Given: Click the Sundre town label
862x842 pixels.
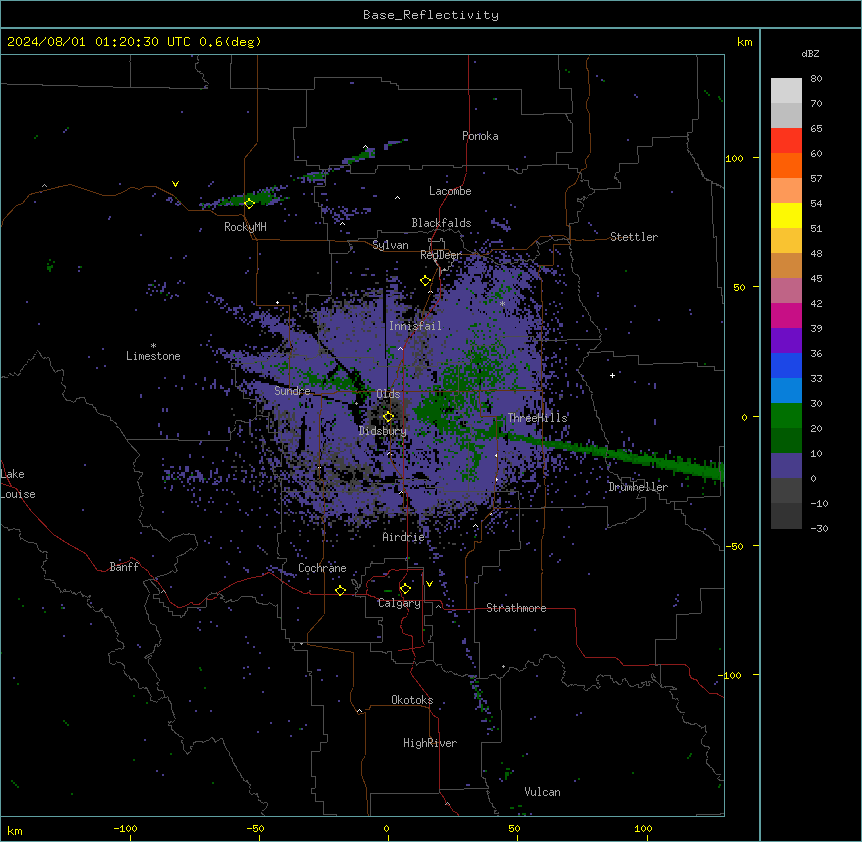Looking at the screenshot, I should click(x=292, y=391).
